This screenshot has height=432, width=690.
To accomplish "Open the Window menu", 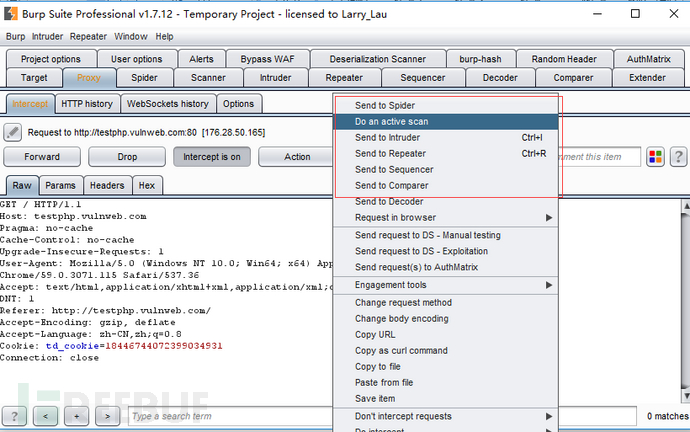I will point(131,37).
